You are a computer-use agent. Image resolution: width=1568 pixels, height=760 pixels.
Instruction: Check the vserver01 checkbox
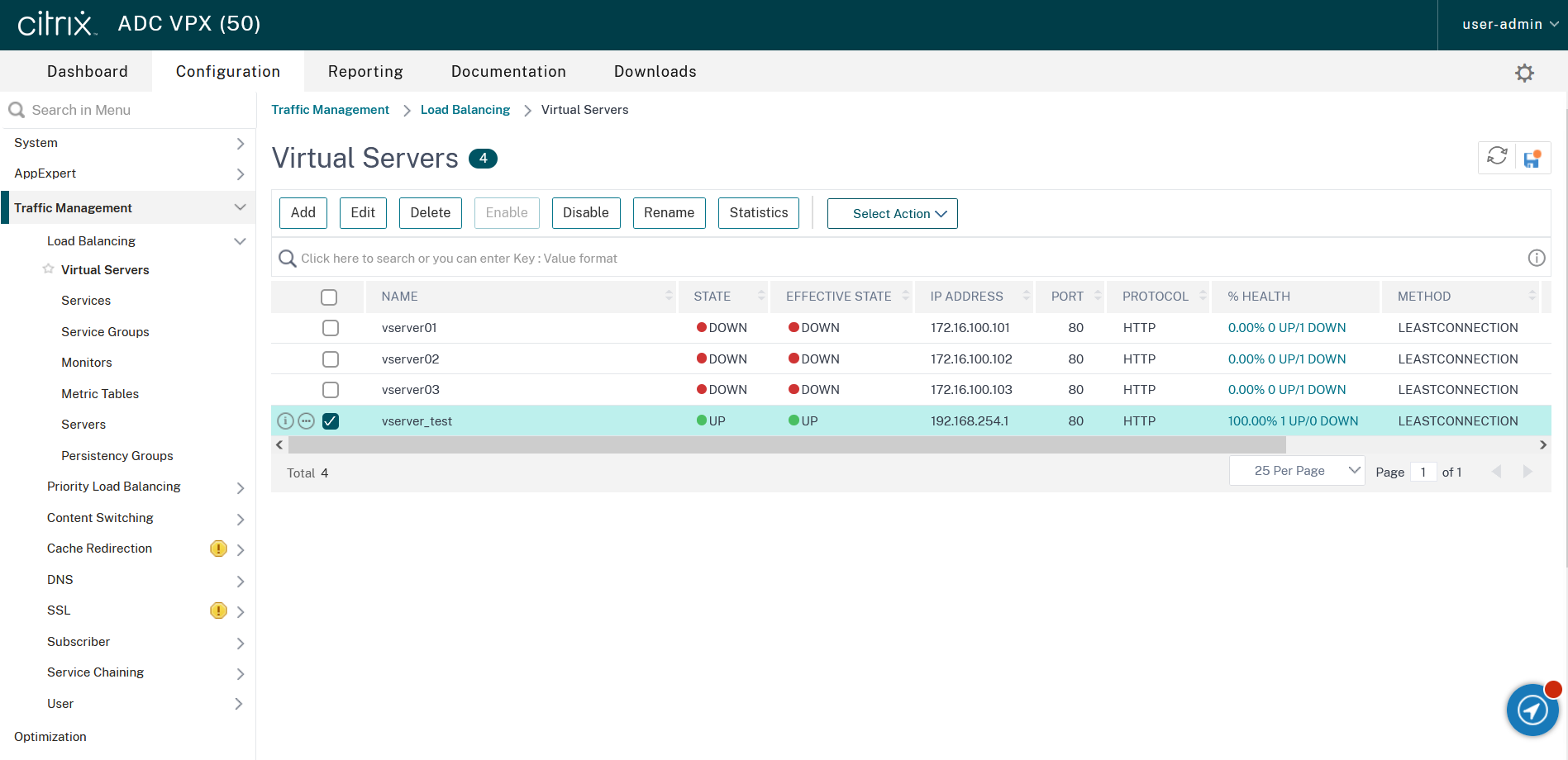pyautogui.click(x=331, y=328)
